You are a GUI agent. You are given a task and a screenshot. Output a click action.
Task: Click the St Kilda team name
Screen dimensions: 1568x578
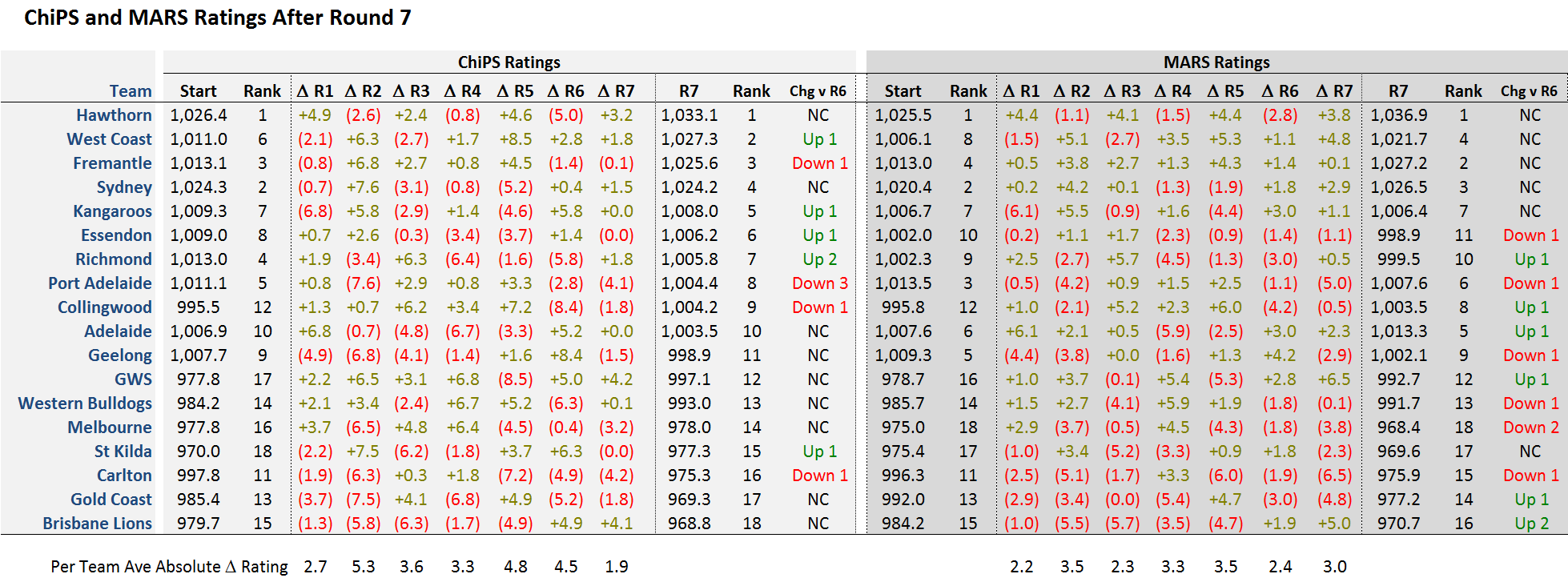(123, 452)
